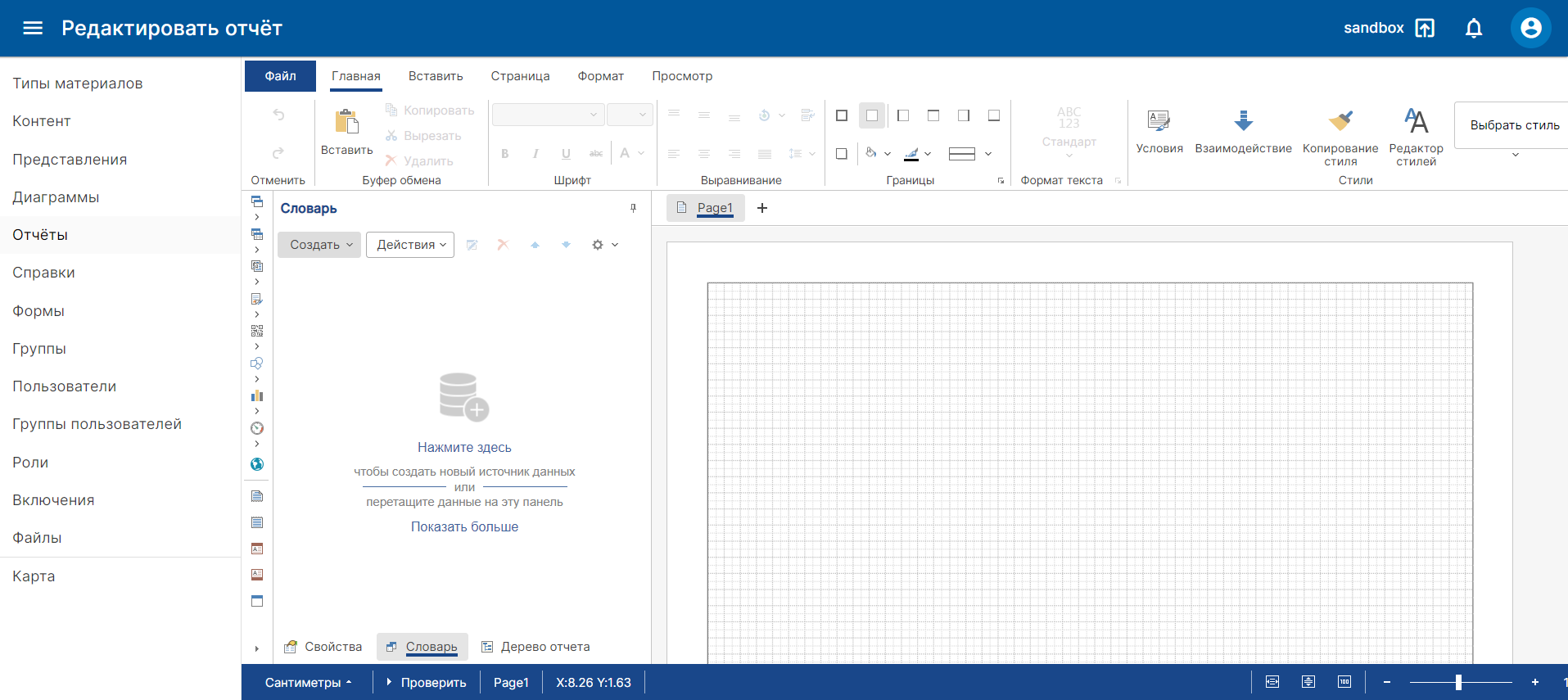Select the Page1 page tab
The width and height of the screenshot is (1568, 700).
(x=706, y=208)
